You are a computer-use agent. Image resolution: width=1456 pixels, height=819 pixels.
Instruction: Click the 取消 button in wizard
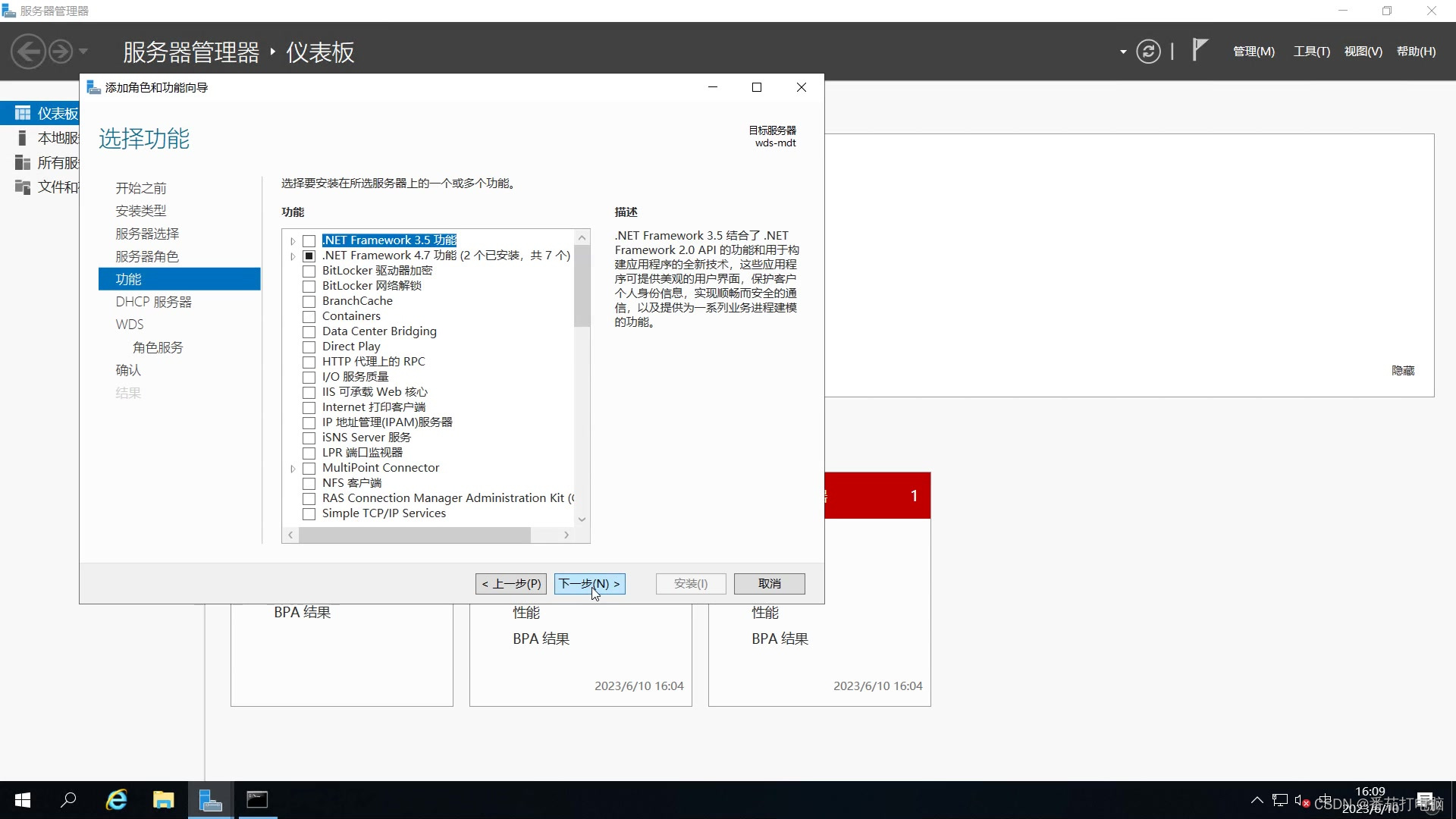pyautogui.click(x=770, y=584)
